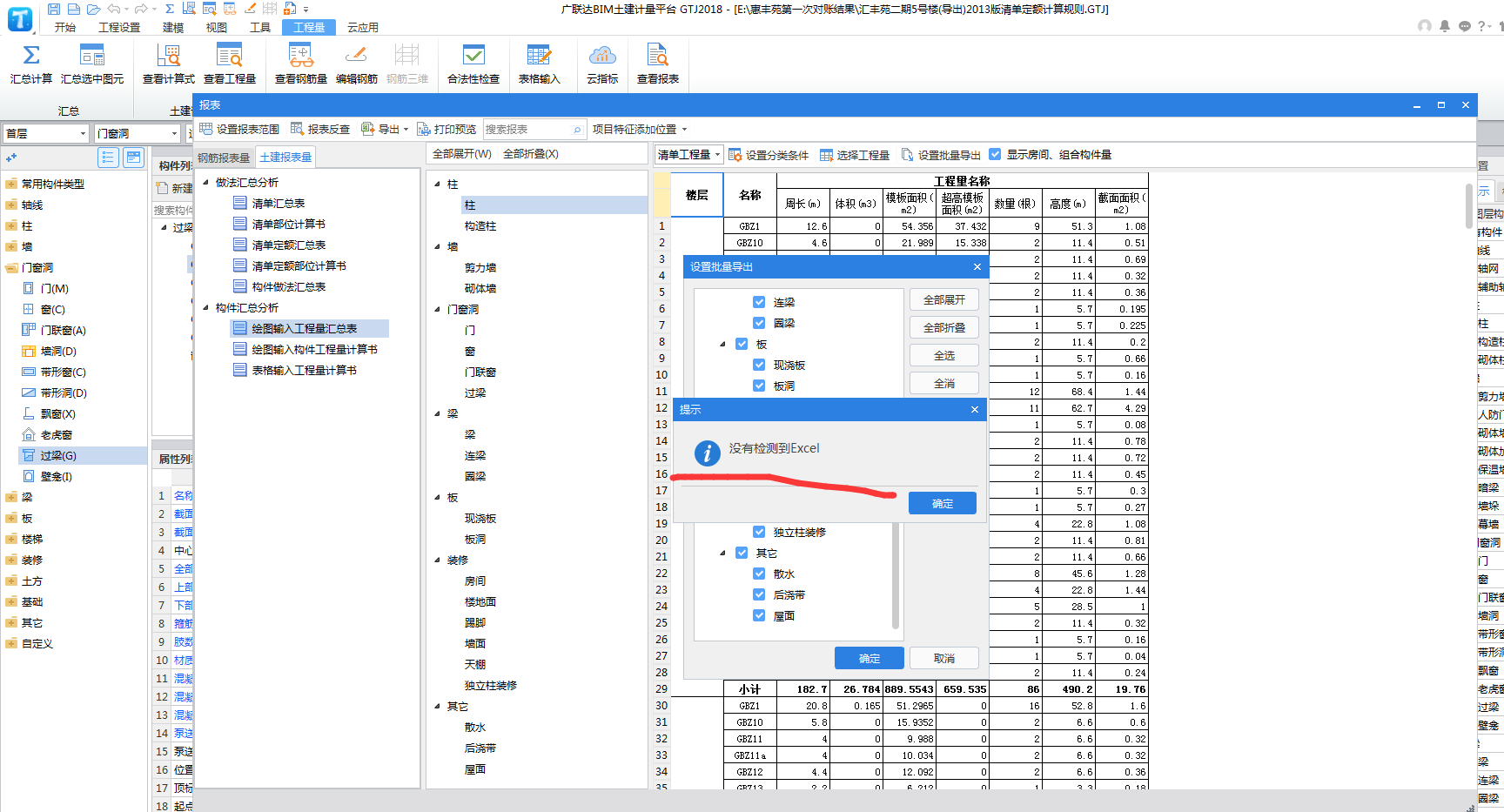Toggle 显示房间、组合构件量 checkbox

click(x=995, y=154)
